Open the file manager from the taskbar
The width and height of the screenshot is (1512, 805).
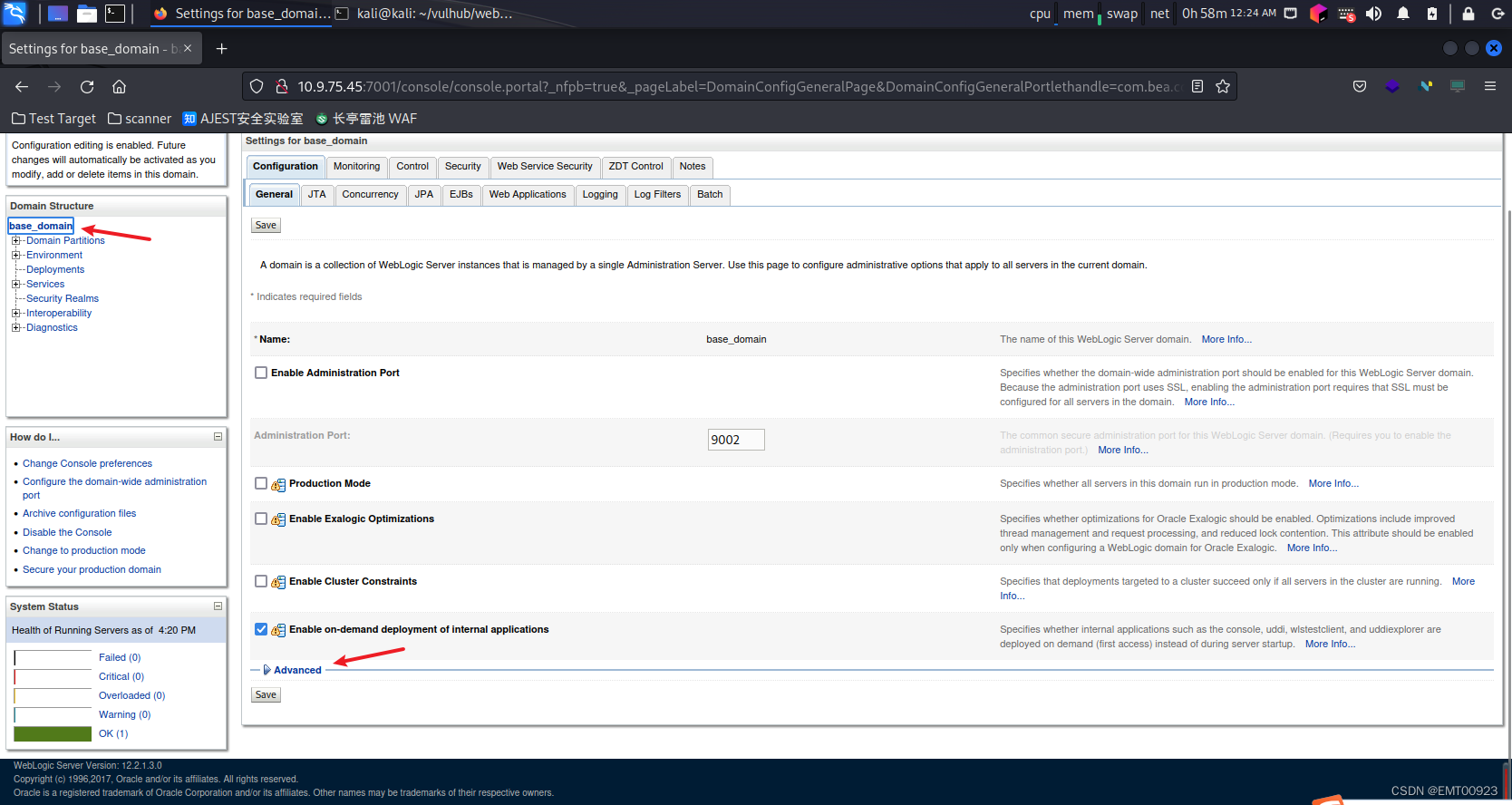coord(87,14)
